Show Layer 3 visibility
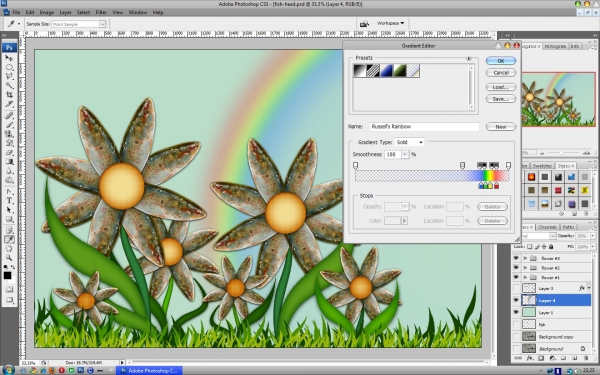Screen dimensions: 600x375 click(516, 288)
